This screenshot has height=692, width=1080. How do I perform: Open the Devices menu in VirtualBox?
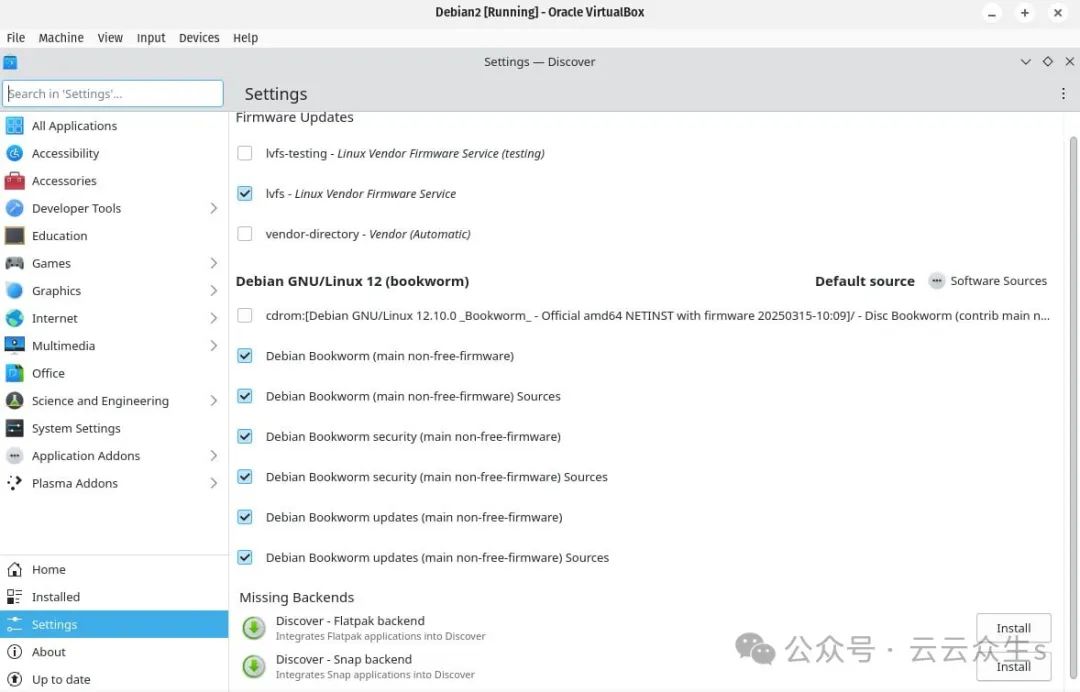pyautogui.click(x=199, y=38)
